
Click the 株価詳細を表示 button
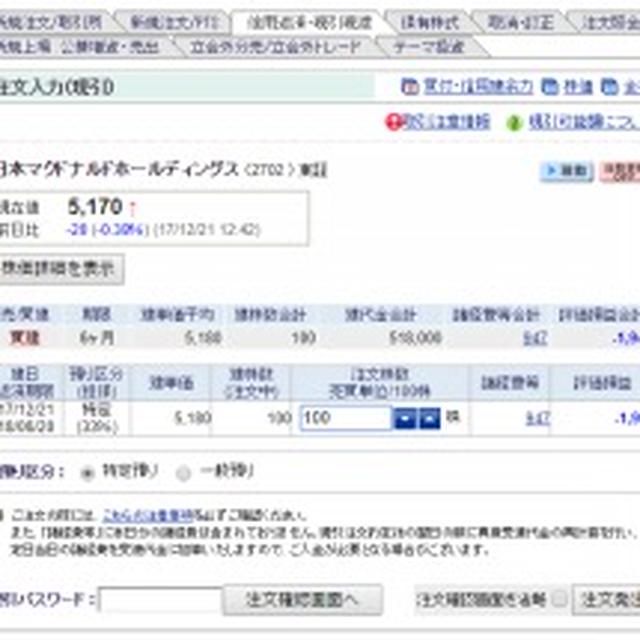point(61,269)
